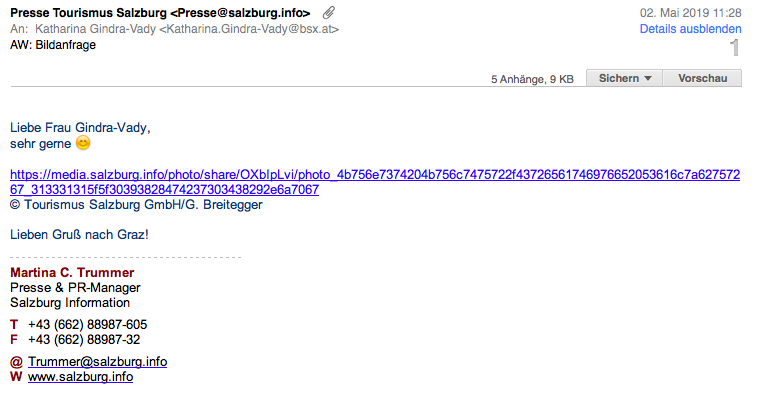Open the media.salzburg.info photo share link
762x395 pixels.
coord(375,182)
